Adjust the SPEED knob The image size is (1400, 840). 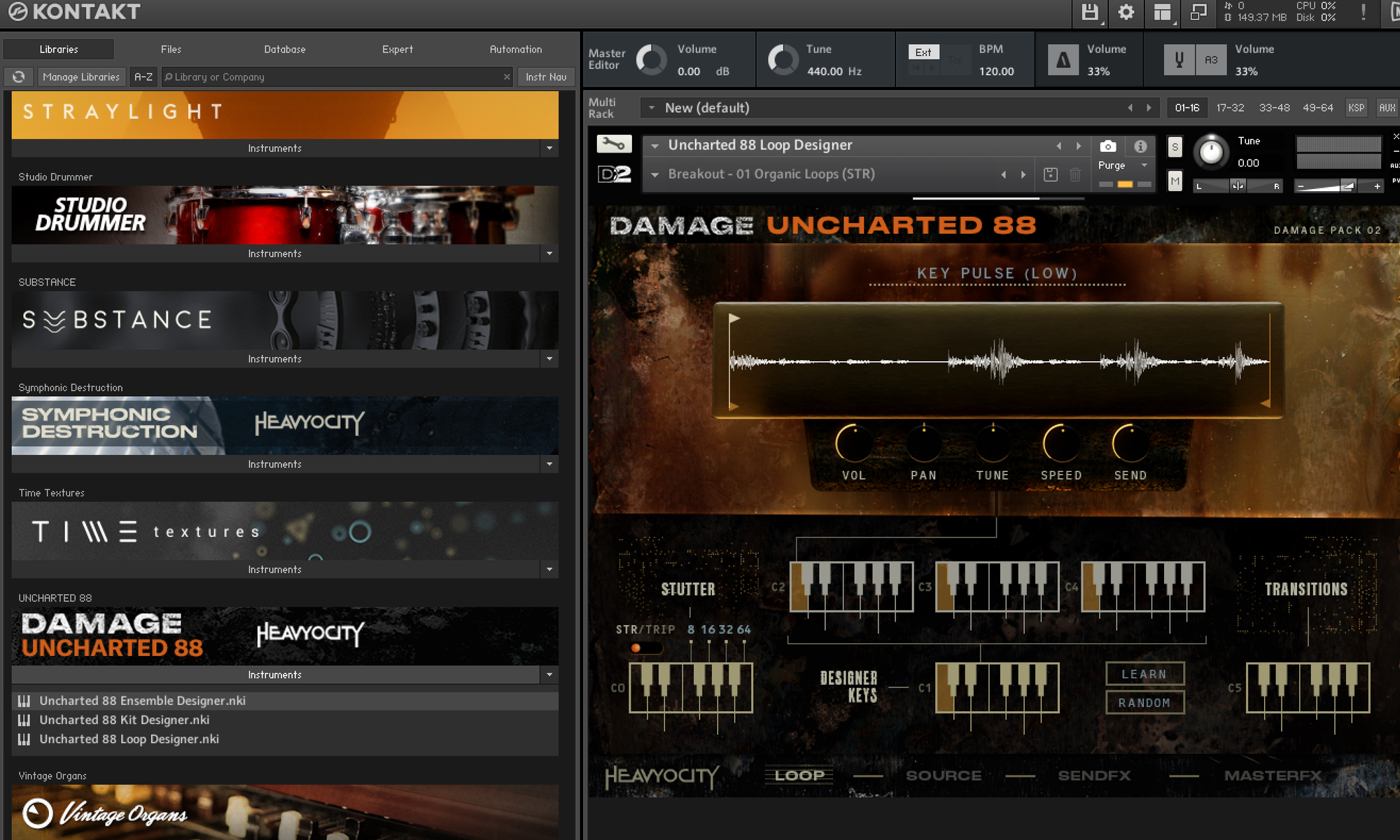(1060, 444)
